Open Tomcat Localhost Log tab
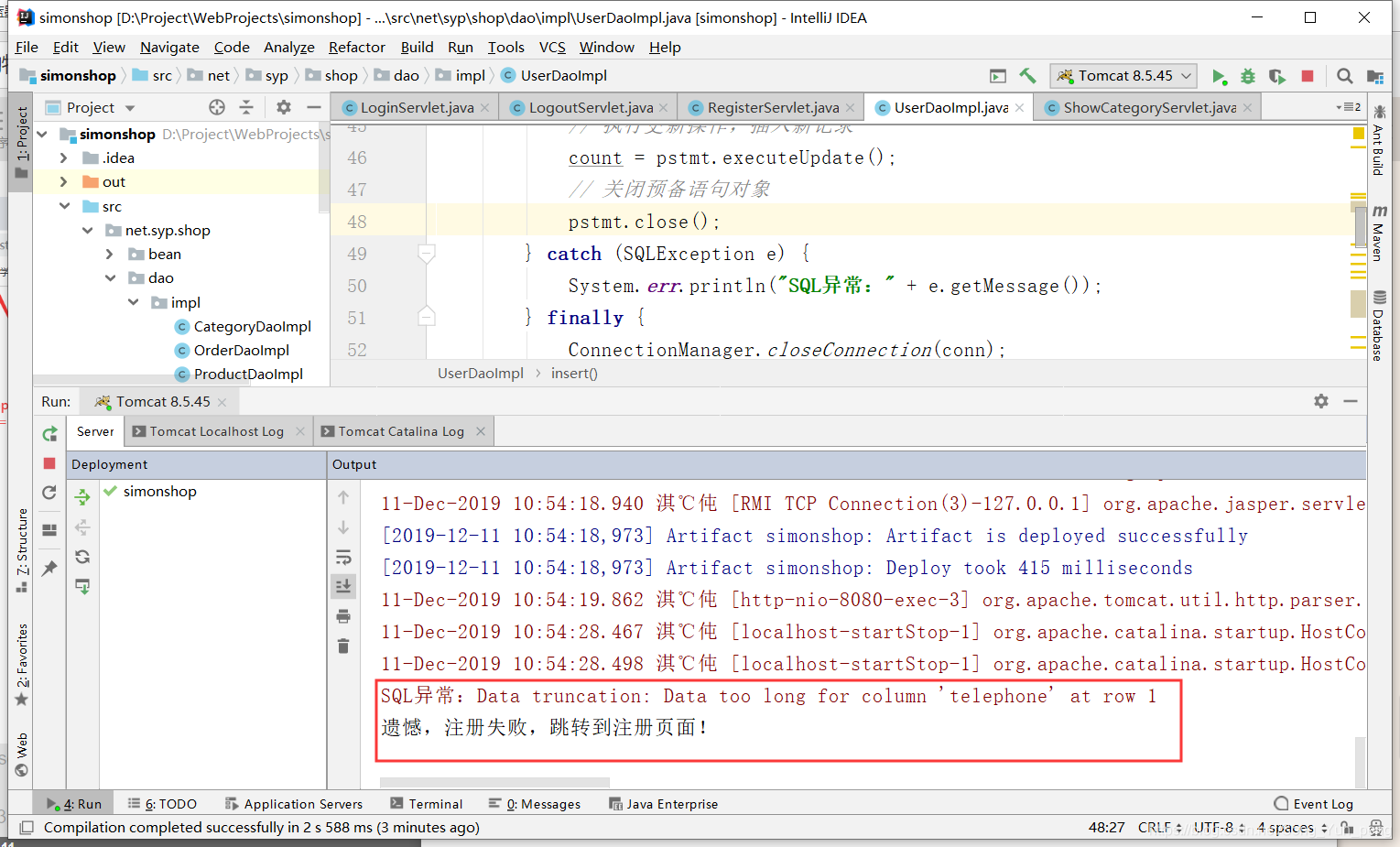 point(216,431)
